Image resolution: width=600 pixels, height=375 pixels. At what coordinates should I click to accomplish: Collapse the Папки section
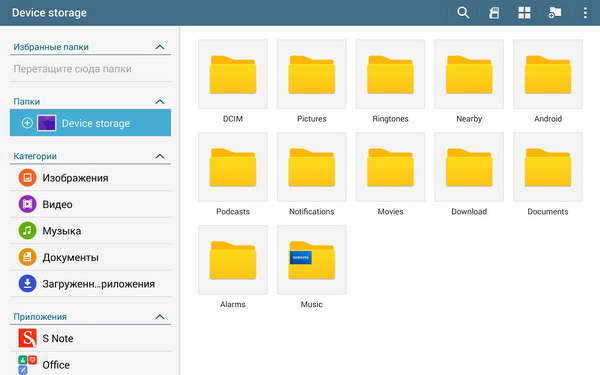(x=160, y=102)
